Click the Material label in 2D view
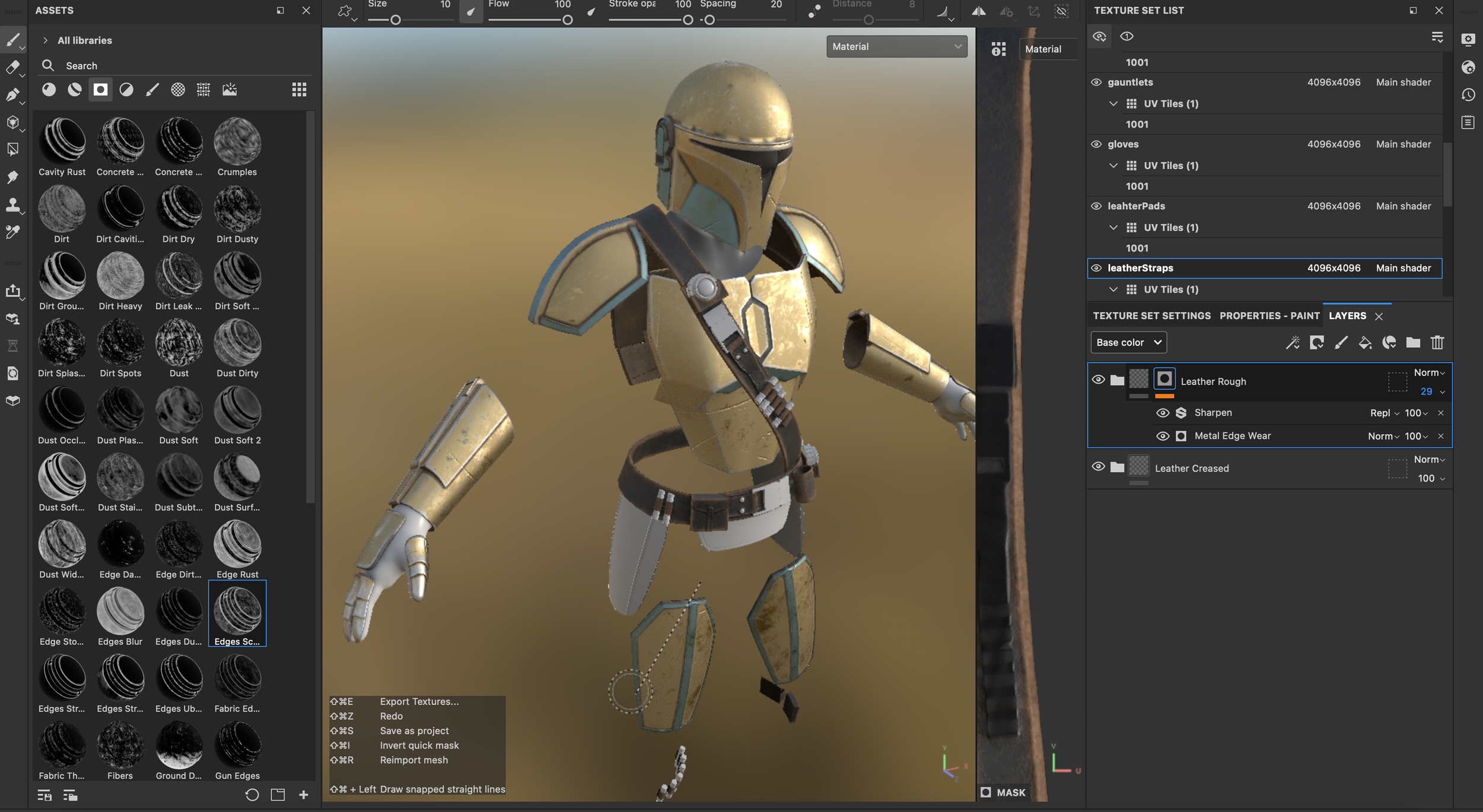The height and width of the screenshot is (812, 1483). [1043, 49]
